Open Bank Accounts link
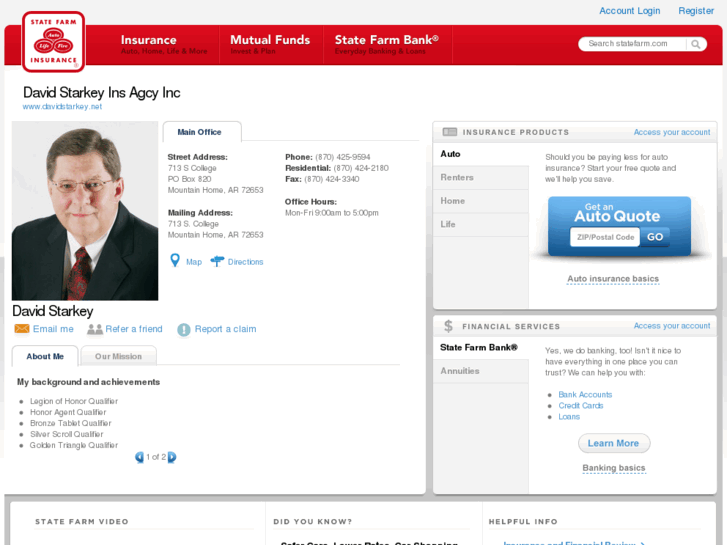Screen dimensions: 727x545 coord(585,395)
